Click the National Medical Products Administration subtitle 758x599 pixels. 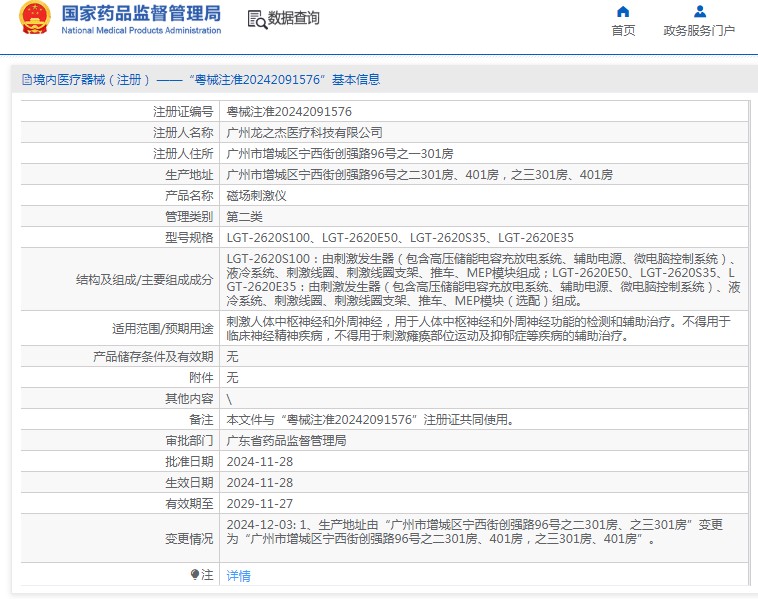141,31
